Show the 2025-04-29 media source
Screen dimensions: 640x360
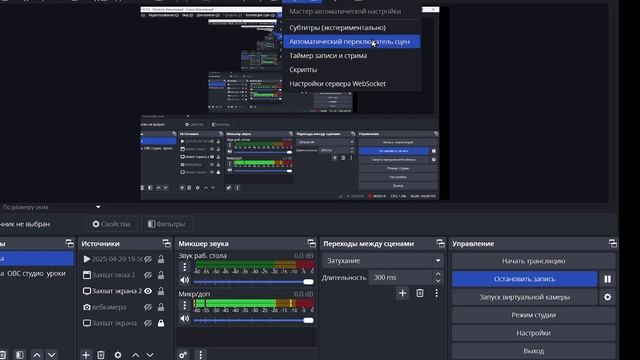tap(148, 259)
